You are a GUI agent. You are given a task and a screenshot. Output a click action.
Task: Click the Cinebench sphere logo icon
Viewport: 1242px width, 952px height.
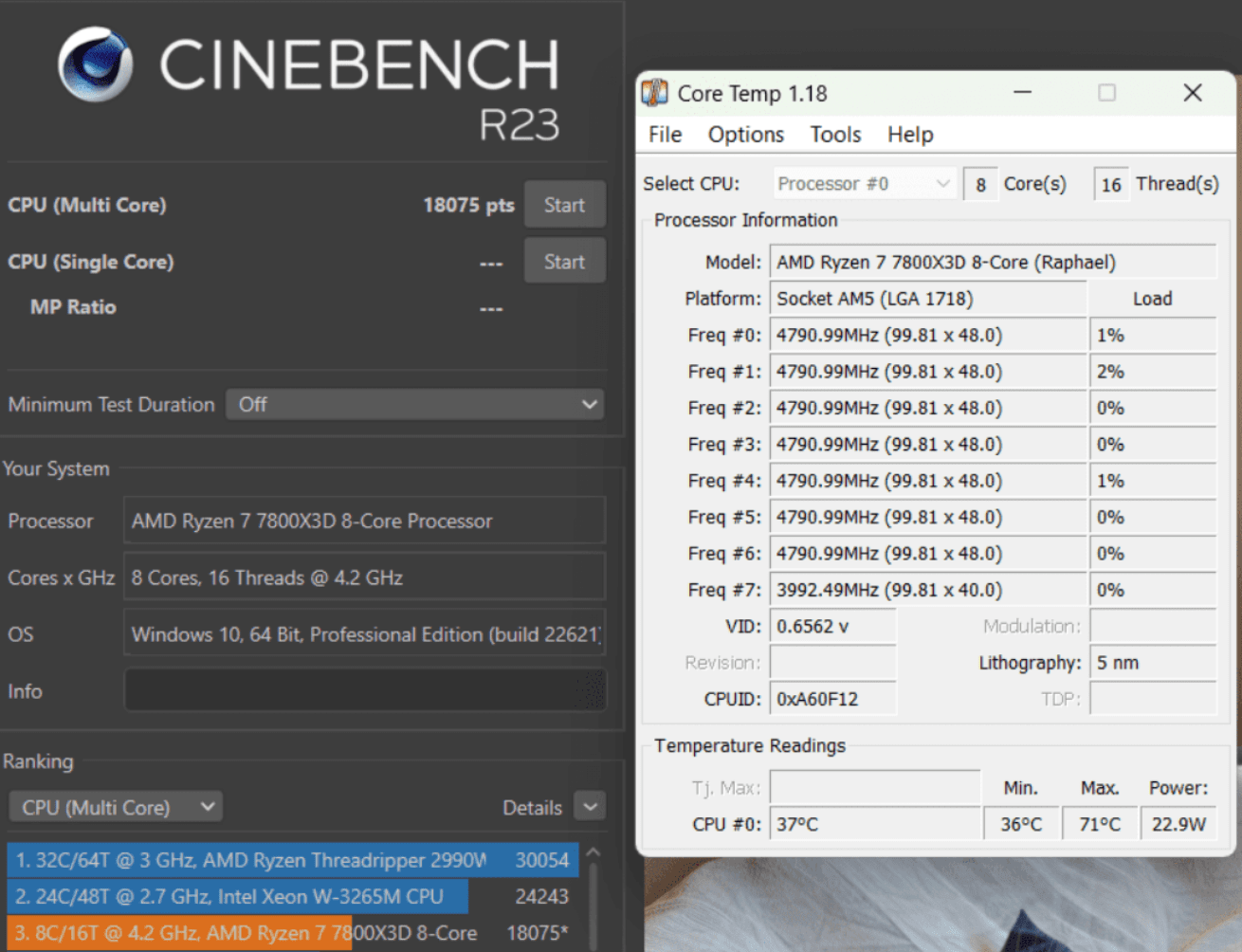[x=95, y=64]
